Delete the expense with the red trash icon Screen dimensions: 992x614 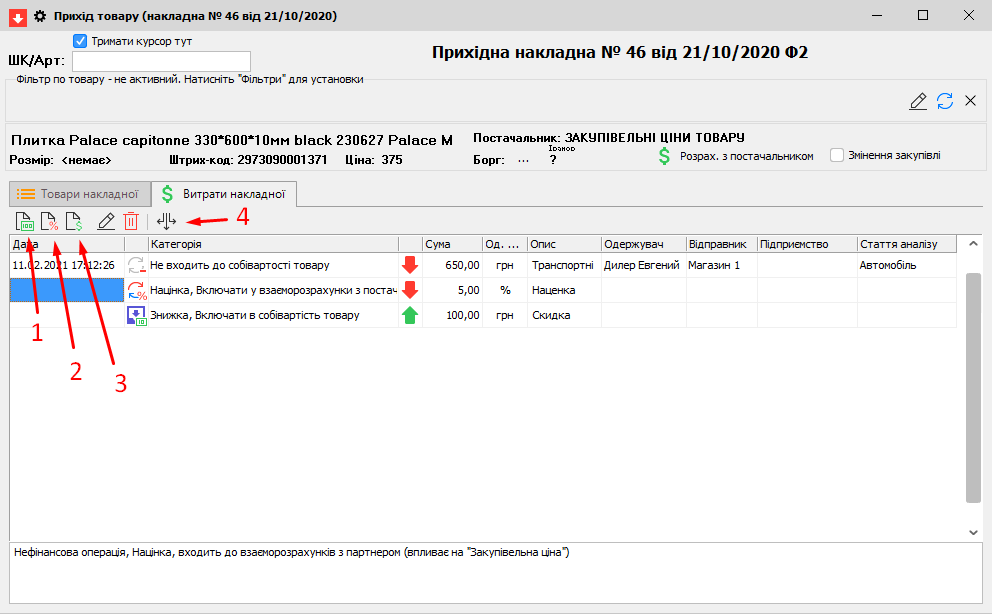point(131,221)
